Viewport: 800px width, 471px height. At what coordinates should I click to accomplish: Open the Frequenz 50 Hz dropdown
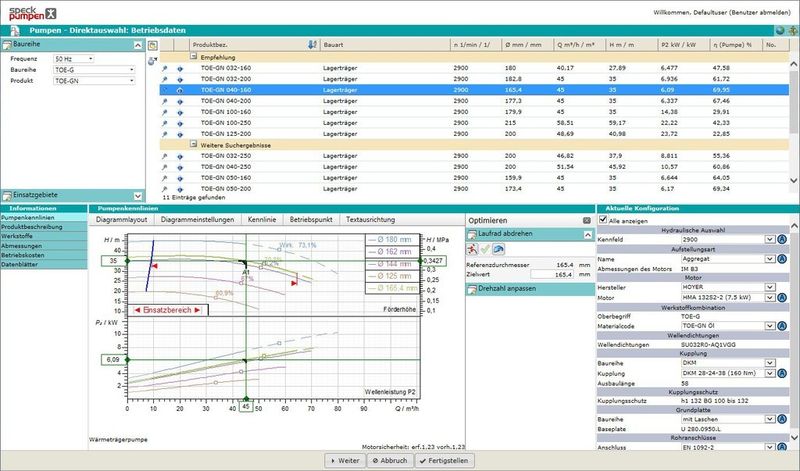pyautogui.click(x=73, y=59)
